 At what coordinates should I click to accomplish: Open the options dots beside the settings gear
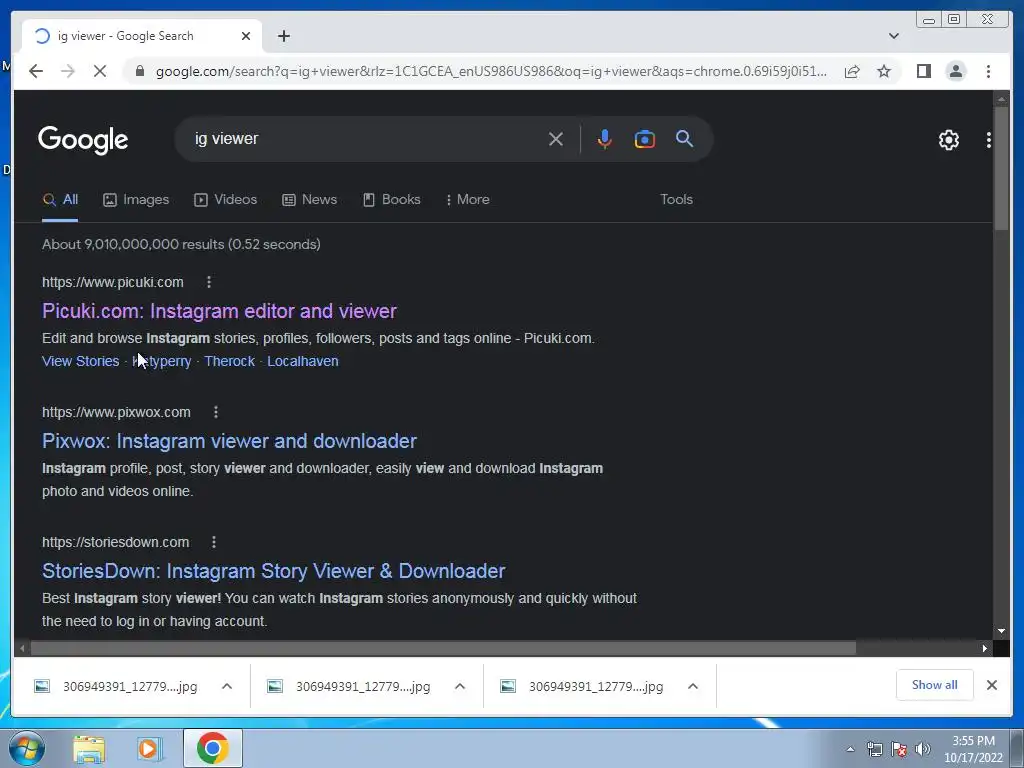pos(988,140)
